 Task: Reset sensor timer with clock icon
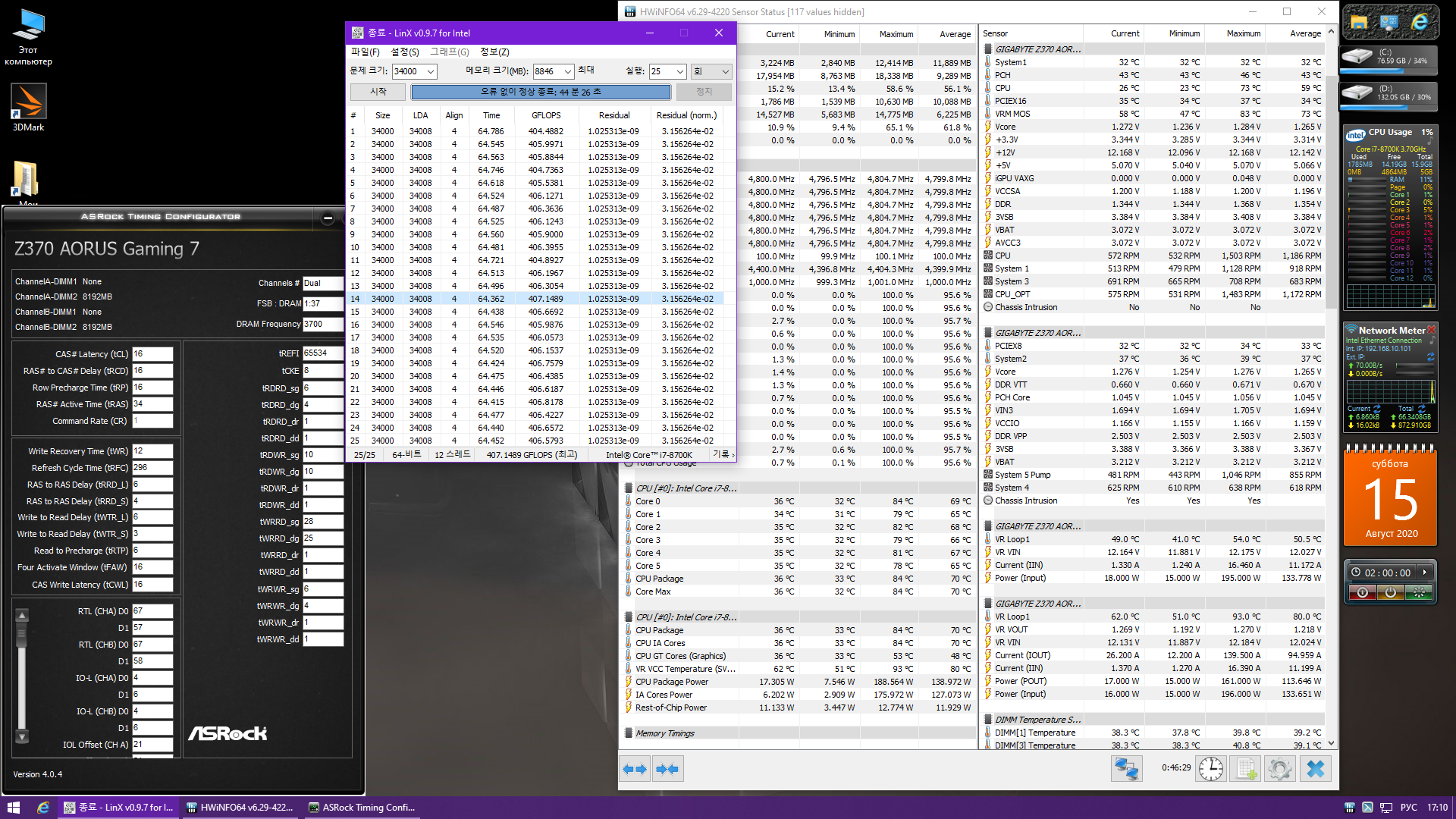pyautogui.click(x=1211, y=769)
